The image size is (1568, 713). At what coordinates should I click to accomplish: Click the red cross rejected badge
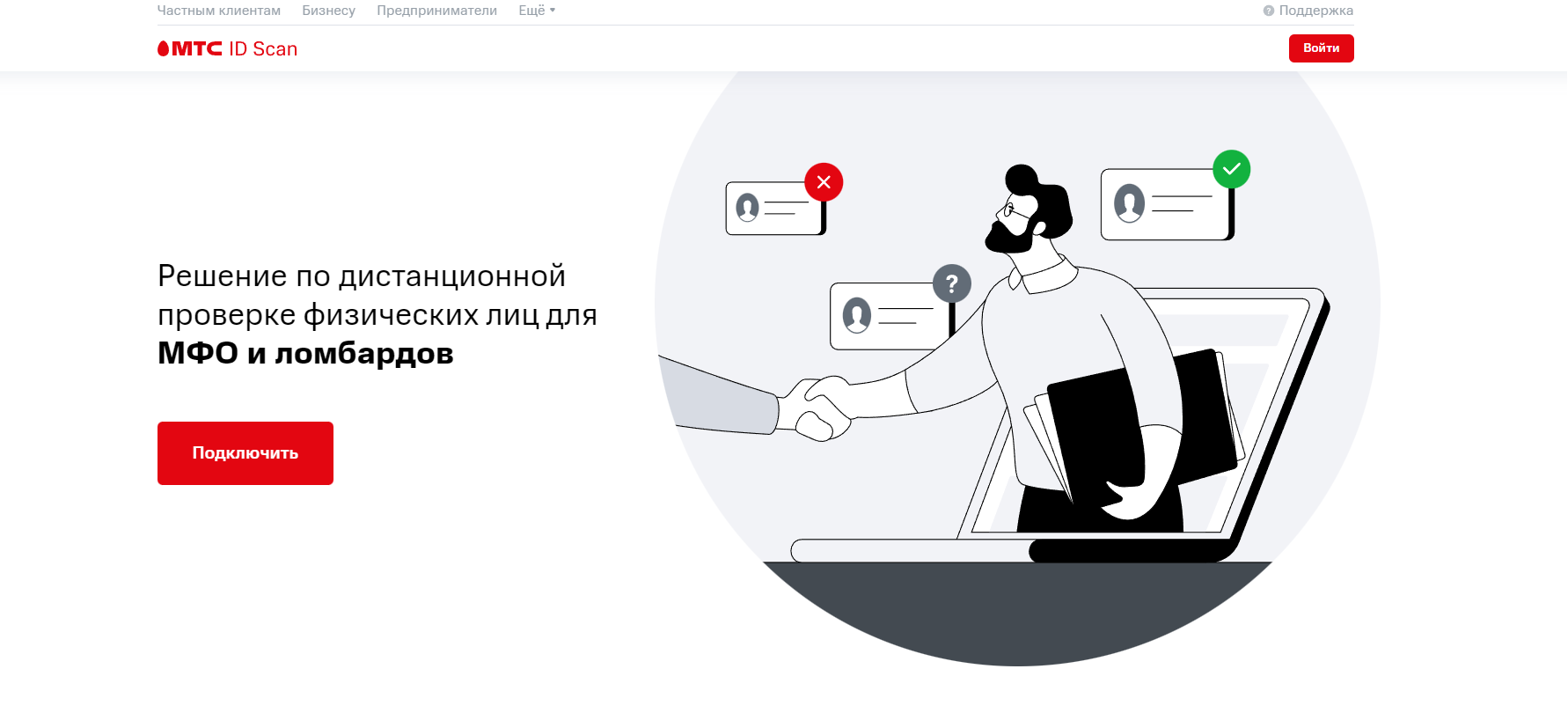[x=824, y=182]
